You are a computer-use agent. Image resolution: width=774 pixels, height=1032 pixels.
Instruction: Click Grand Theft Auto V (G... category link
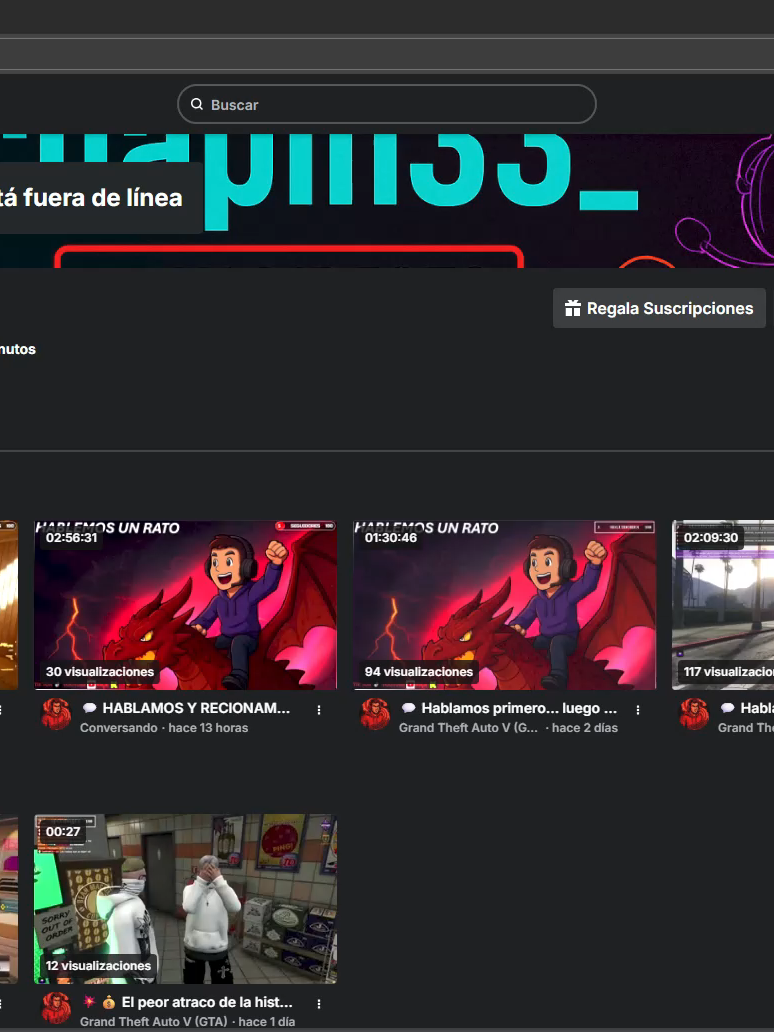tap(469, 728)
